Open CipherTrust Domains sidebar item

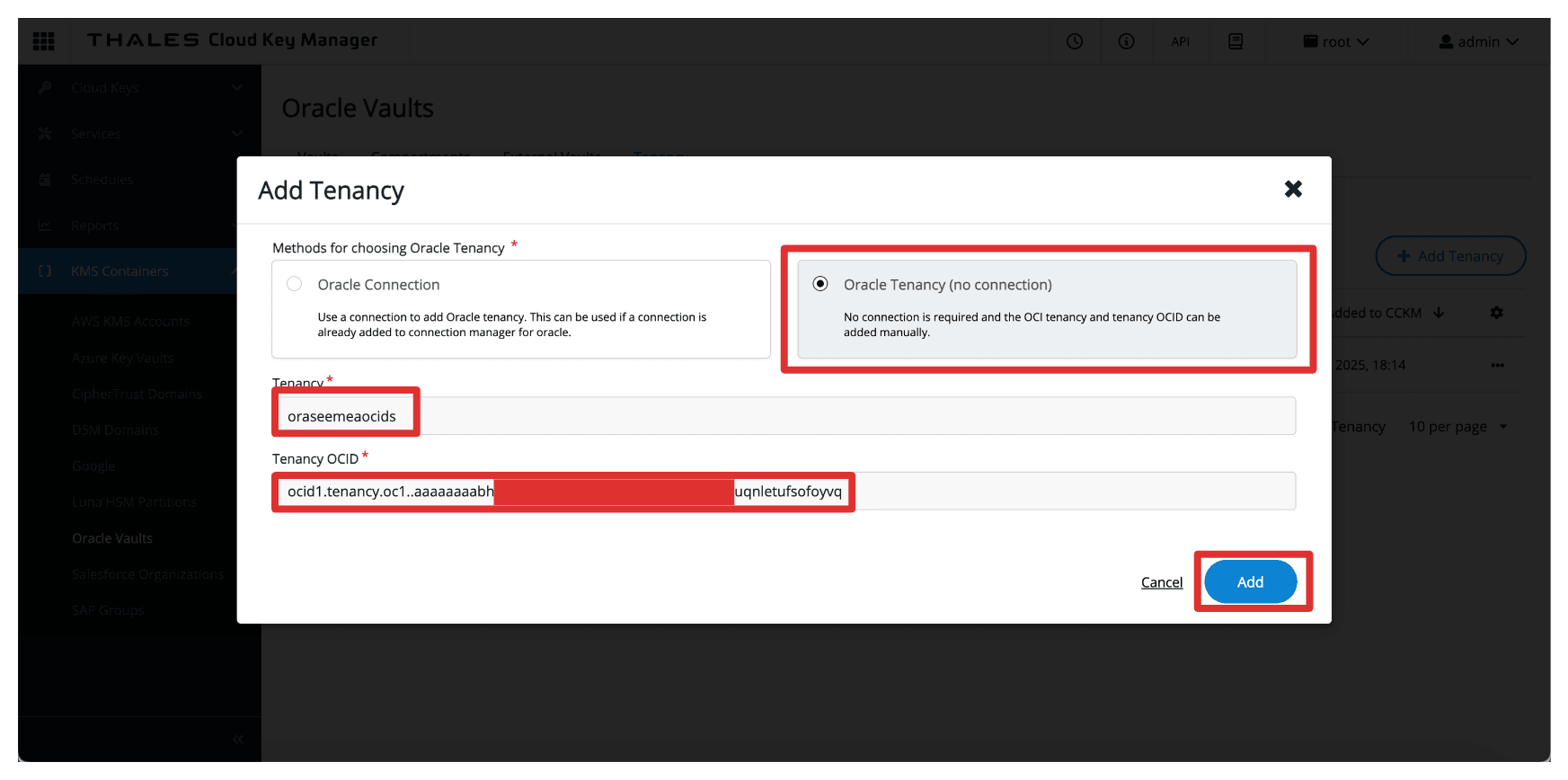137,394
